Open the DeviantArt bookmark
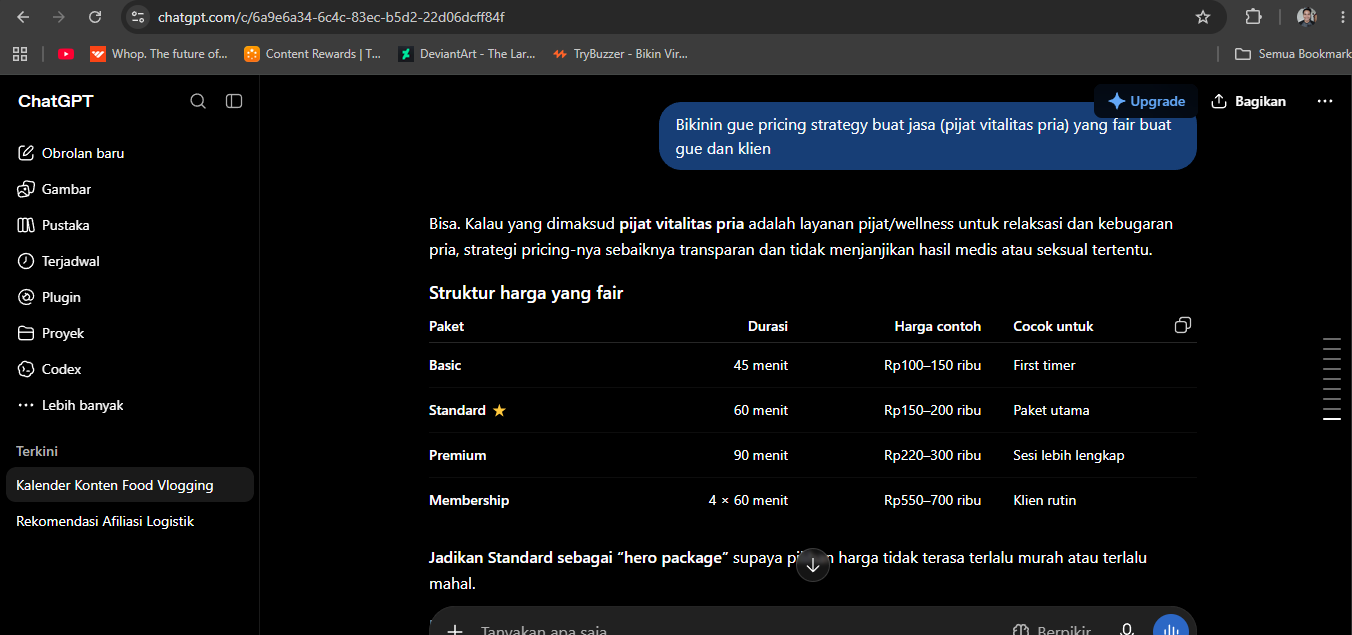The height and width of the screenshot is (635, 1352). tap(467, 54)
